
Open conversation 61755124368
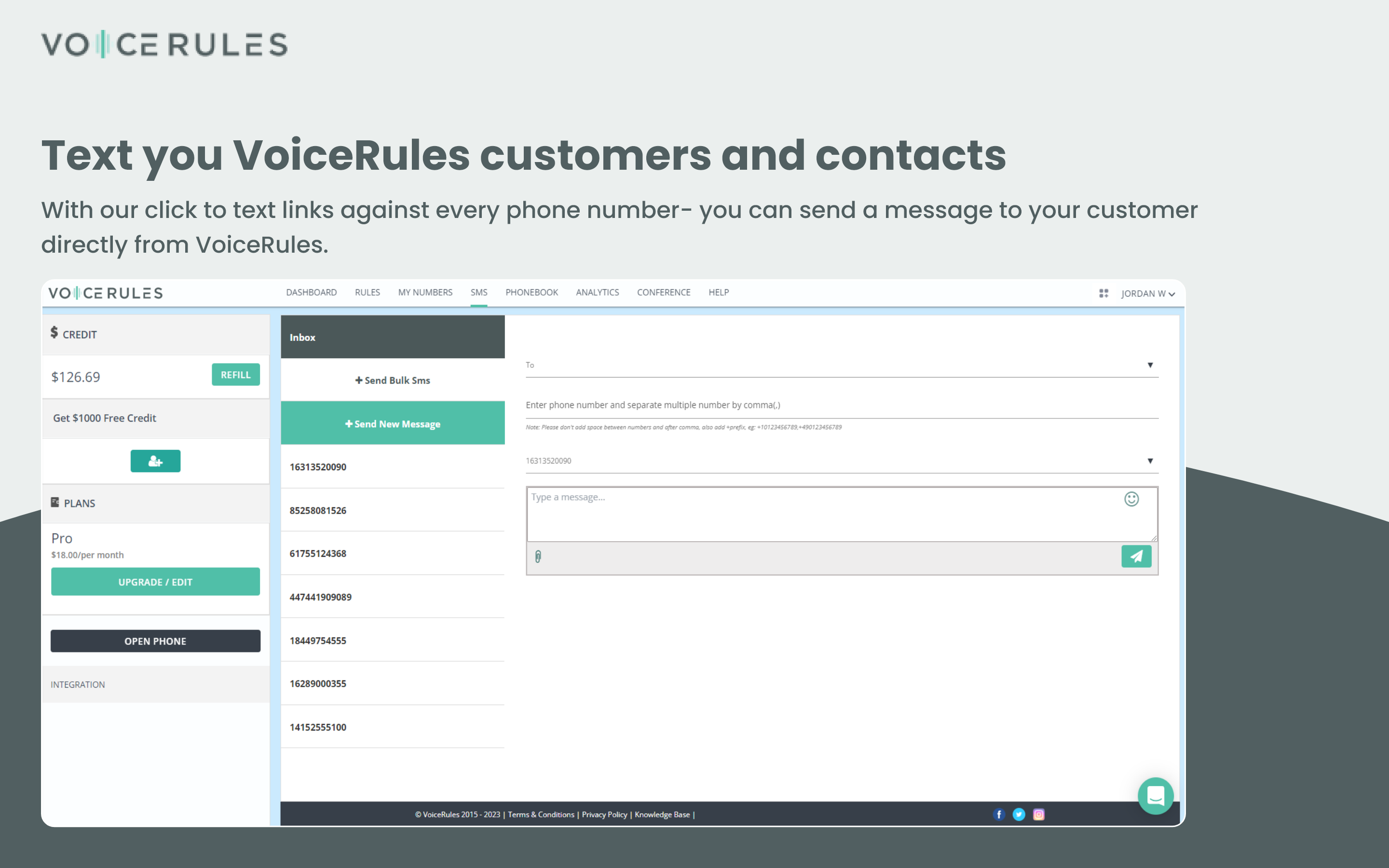tap(393, 554)
